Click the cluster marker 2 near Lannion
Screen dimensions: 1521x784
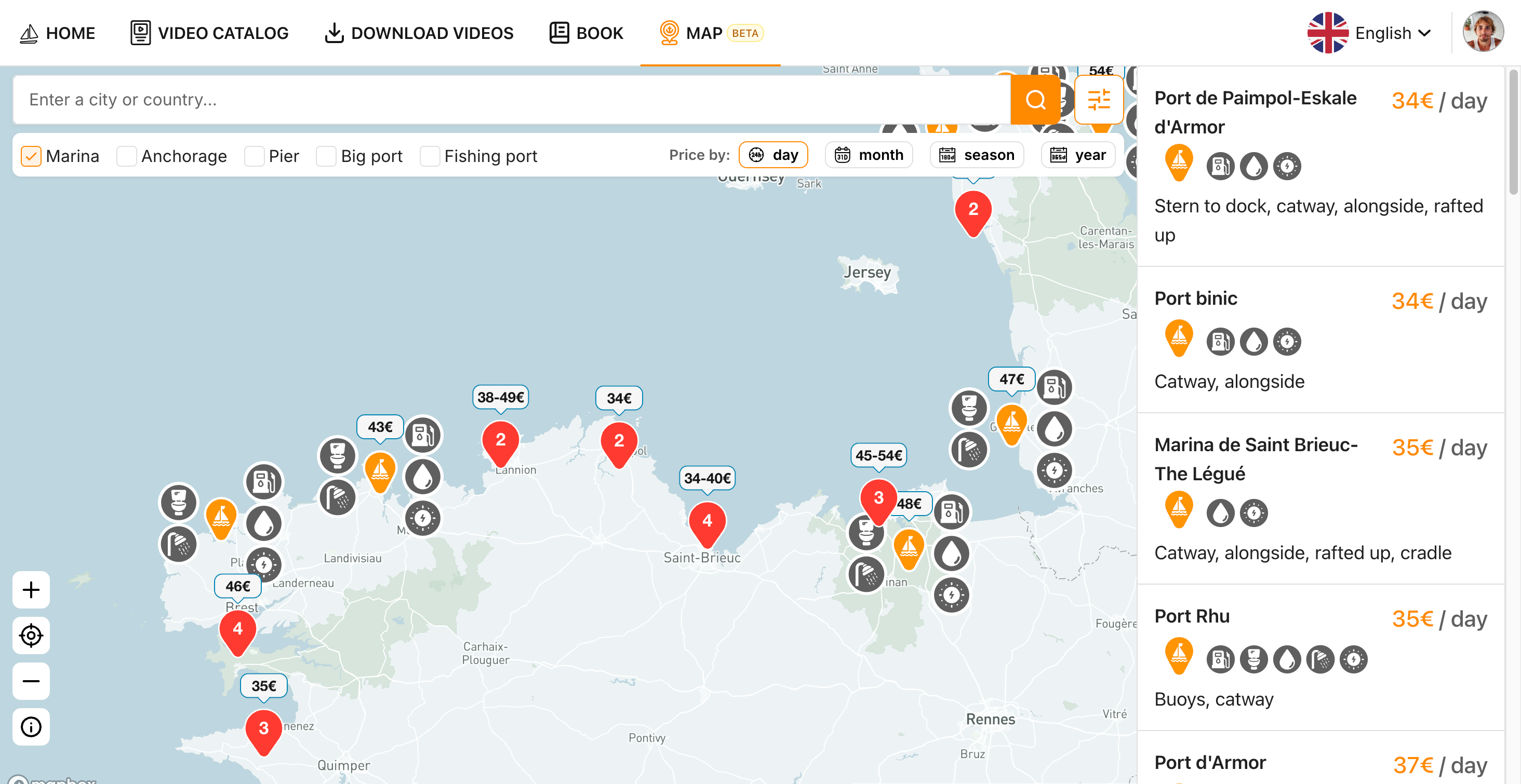point(500,443)
